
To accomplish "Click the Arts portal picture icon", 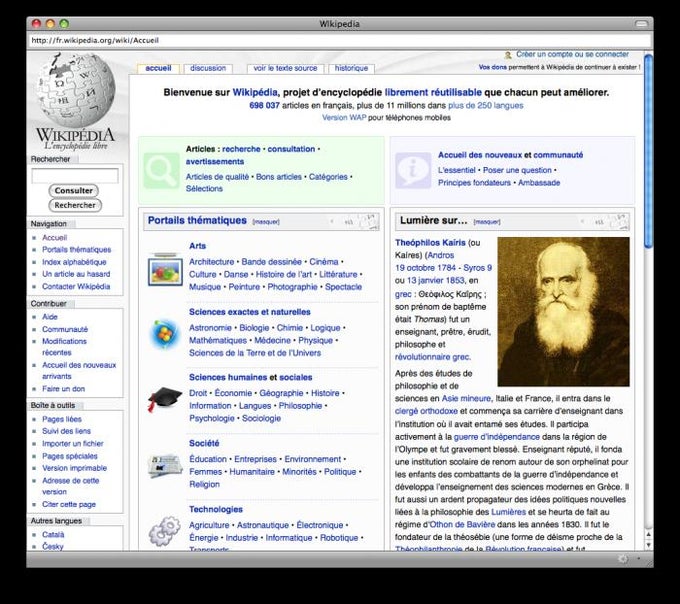I will 165,271.
